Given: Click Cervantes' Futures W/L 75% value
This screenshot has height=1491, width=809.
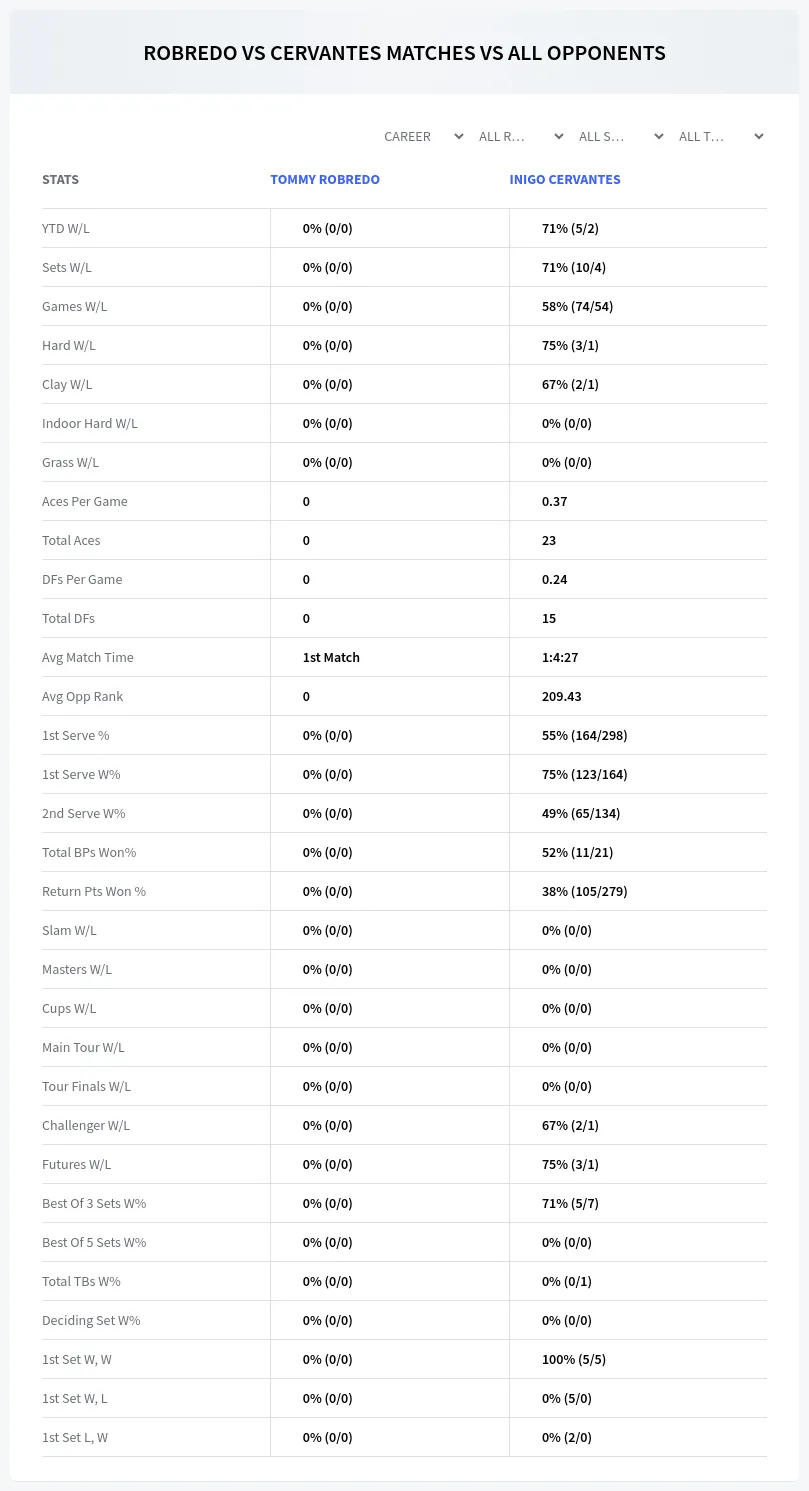Looking at the screenshot, I should coord(570,1164).
